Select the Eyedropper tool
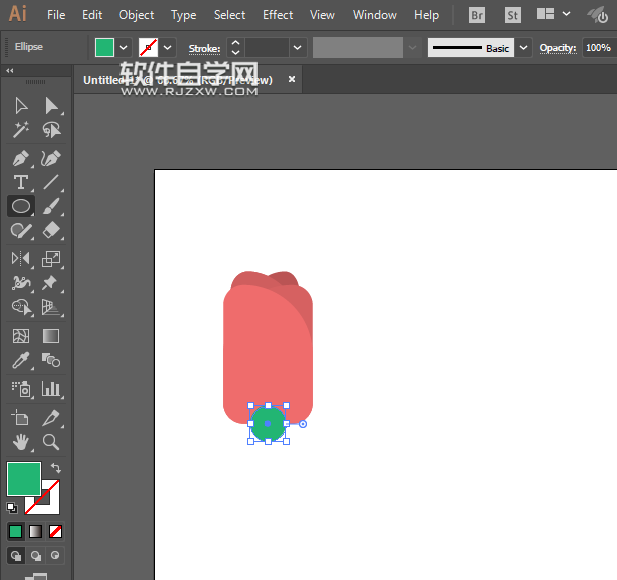Viewport: 617px width, 580px height. [21, 361]
